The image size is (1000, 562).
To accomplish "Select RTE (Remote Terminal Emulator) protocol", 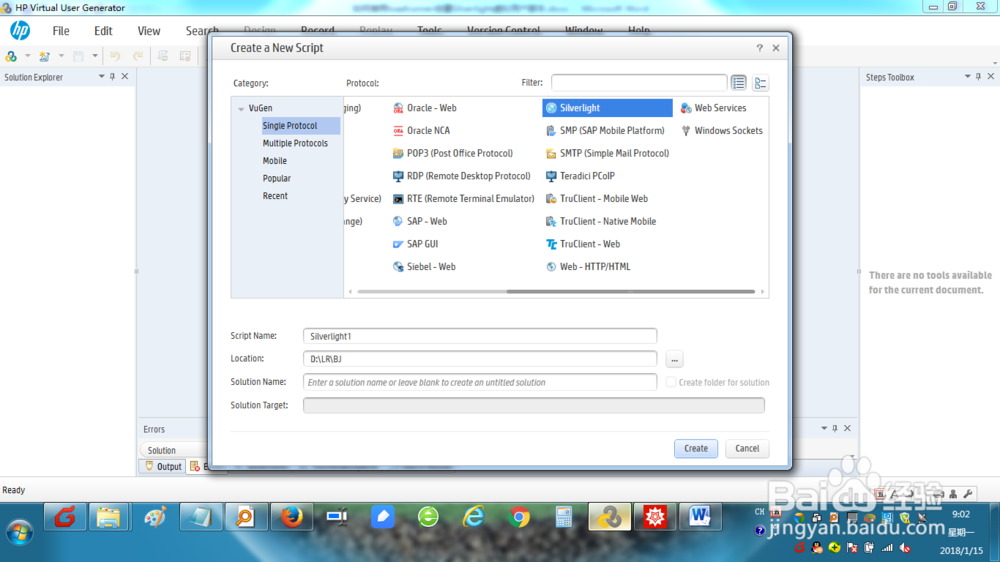I will (464, 199).
